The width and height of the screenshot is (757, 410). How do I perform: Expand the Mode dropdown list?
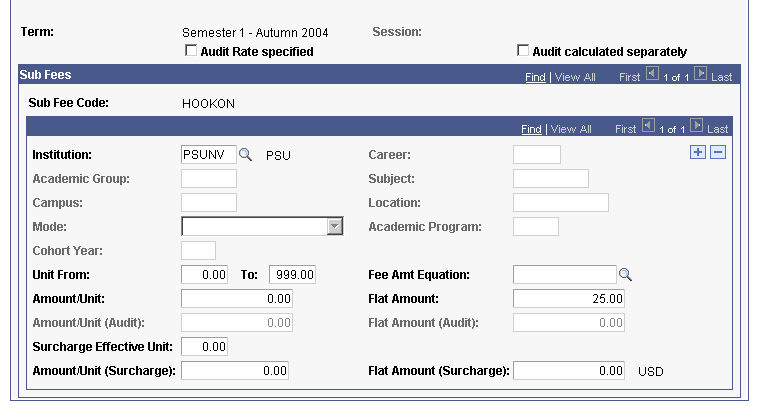click(x=335, y=226)
